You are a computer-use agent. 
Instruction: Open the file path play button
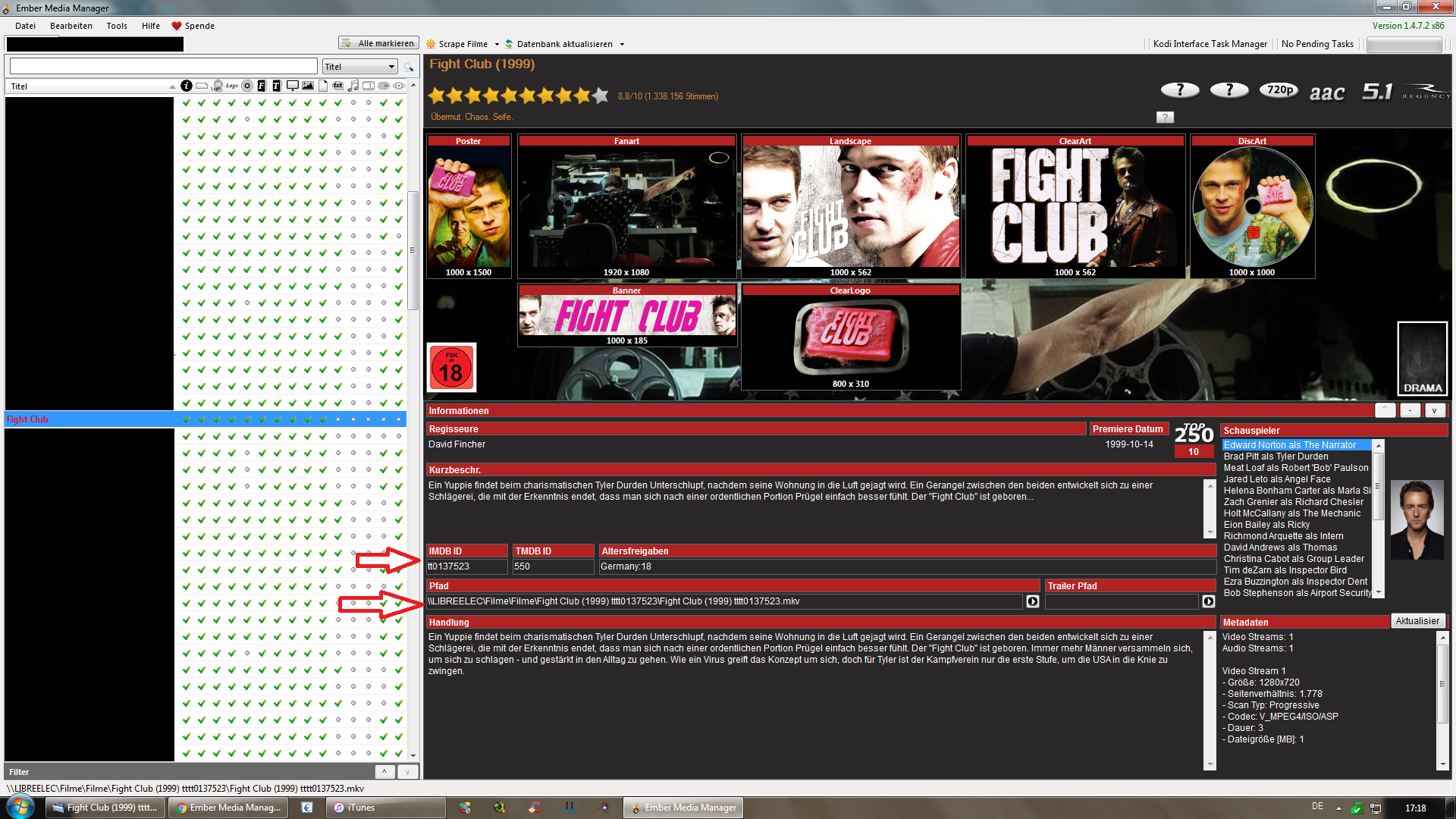(1032, 601)
